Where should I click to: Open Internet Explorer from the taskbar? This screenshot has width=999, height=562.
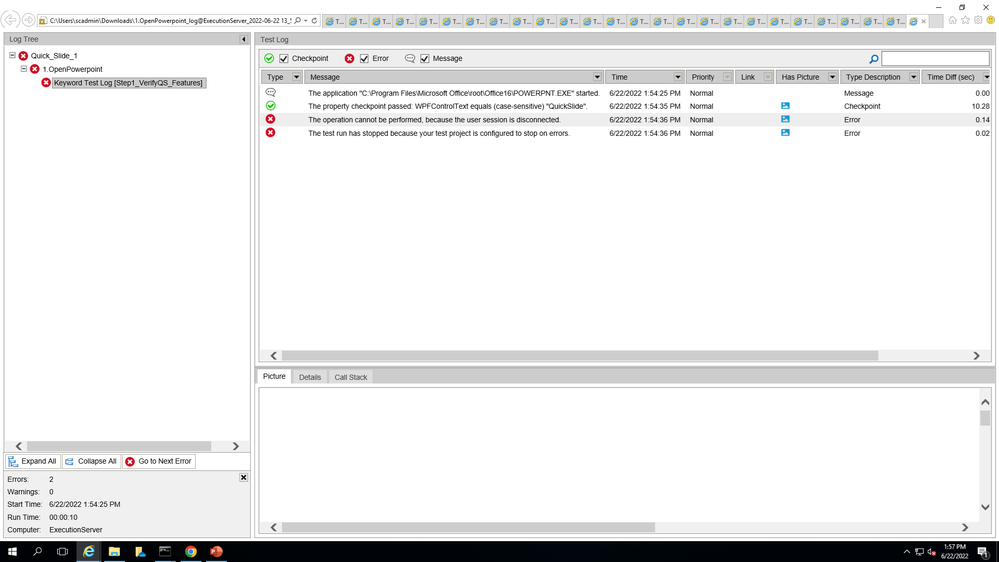tap(89, 552)
